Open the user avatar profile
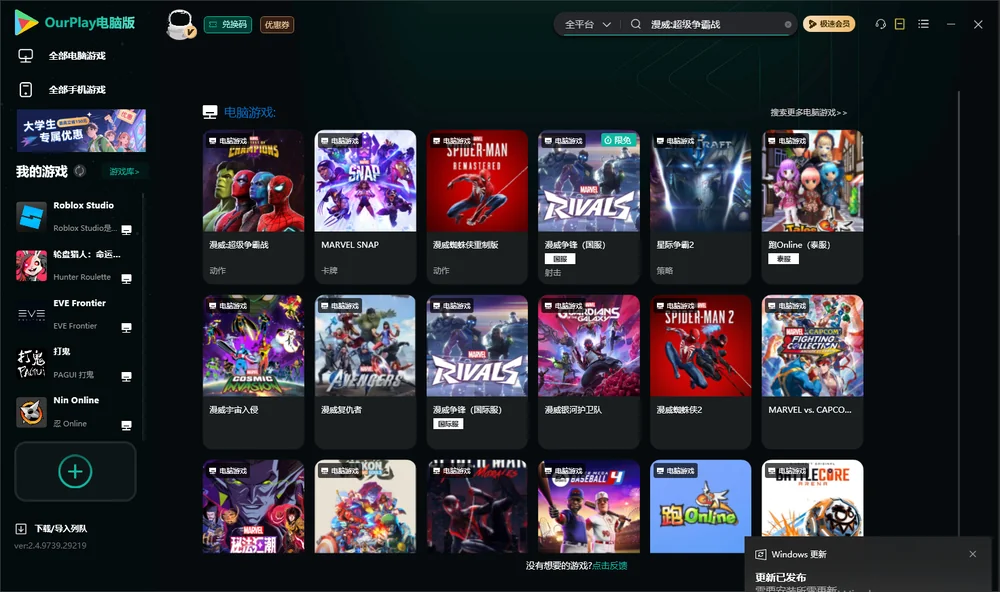The height and width of the screenshot is (592, 1000). tap(180, 24)
